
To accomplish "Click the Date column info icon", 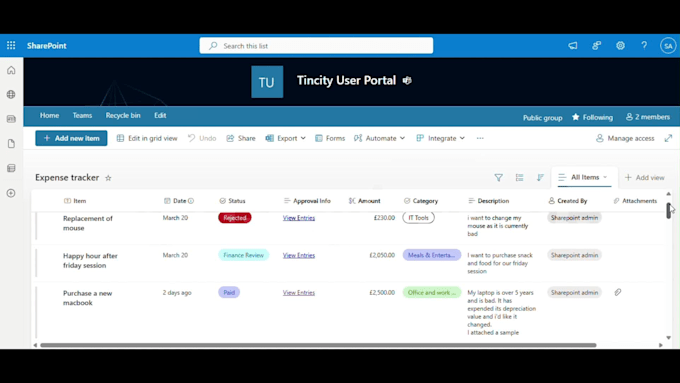I will [191, 201].
